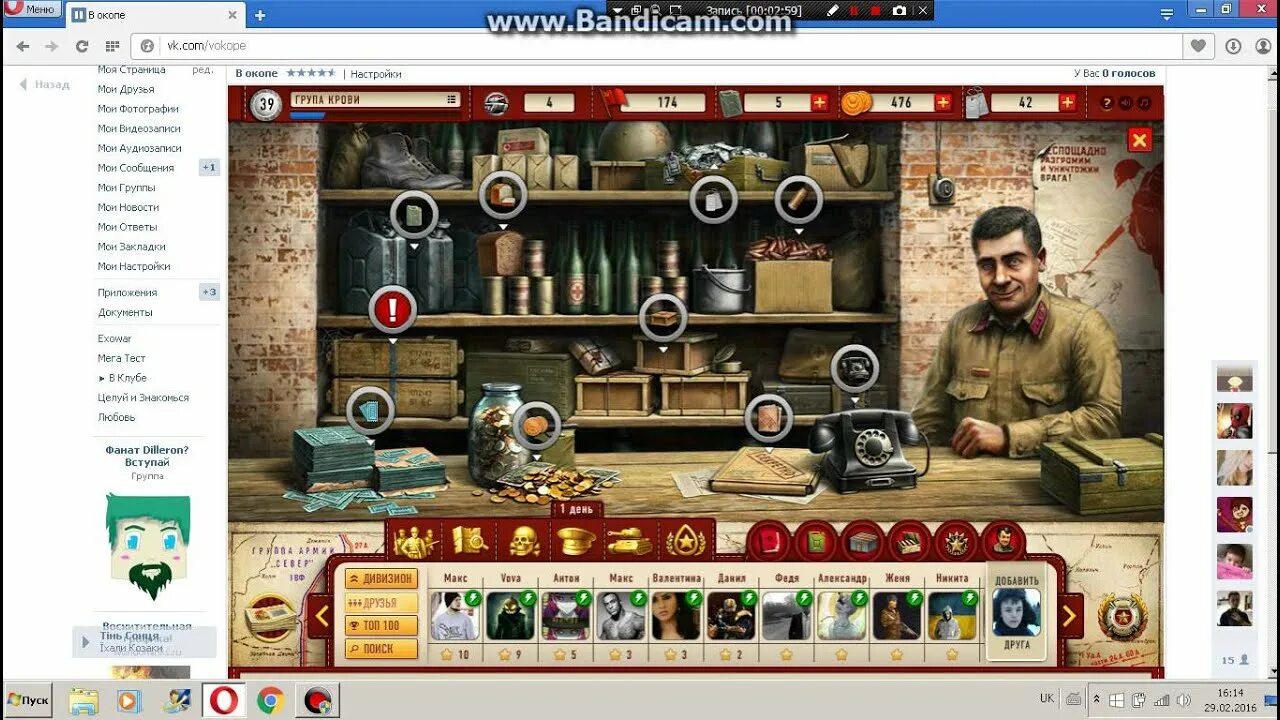Select the wooden crate marker on middle shelf
This screenshot has height=720, width=1280.
[663, 319]
